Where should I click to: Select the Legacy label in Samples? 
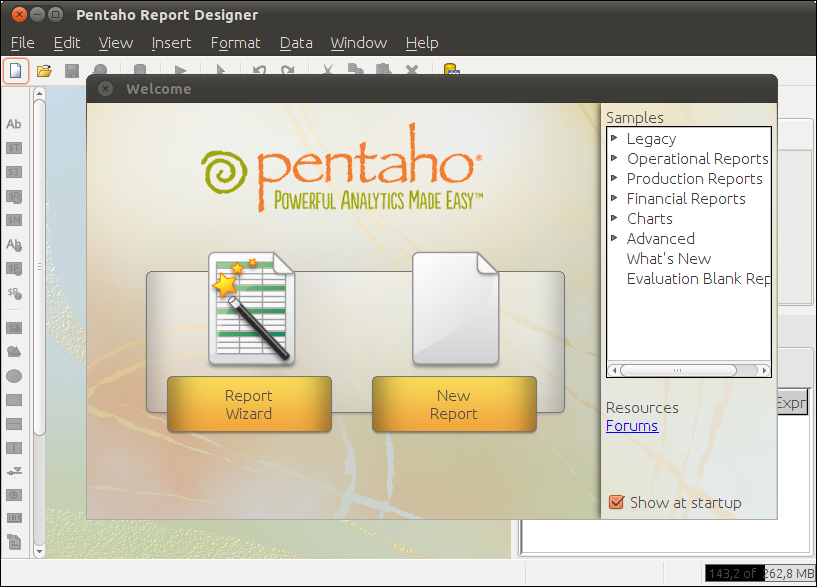point(651,139)
